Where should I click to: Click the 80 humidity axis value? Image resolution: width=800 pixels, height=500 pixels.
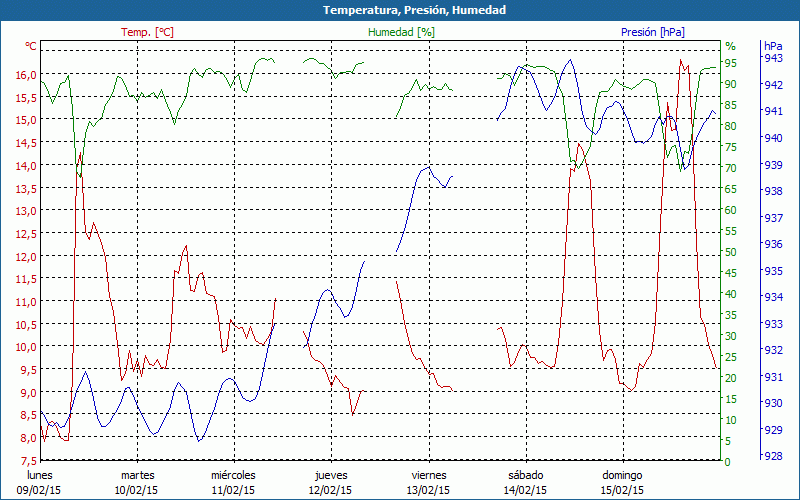(731, 126)
